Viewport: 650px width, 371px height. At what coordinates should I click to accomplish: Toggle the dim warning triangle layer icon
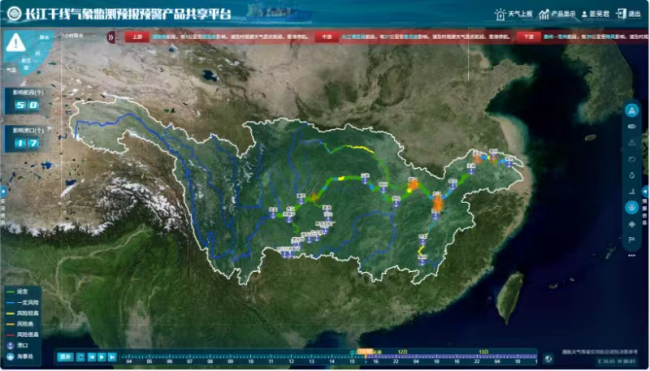point(632,143)
